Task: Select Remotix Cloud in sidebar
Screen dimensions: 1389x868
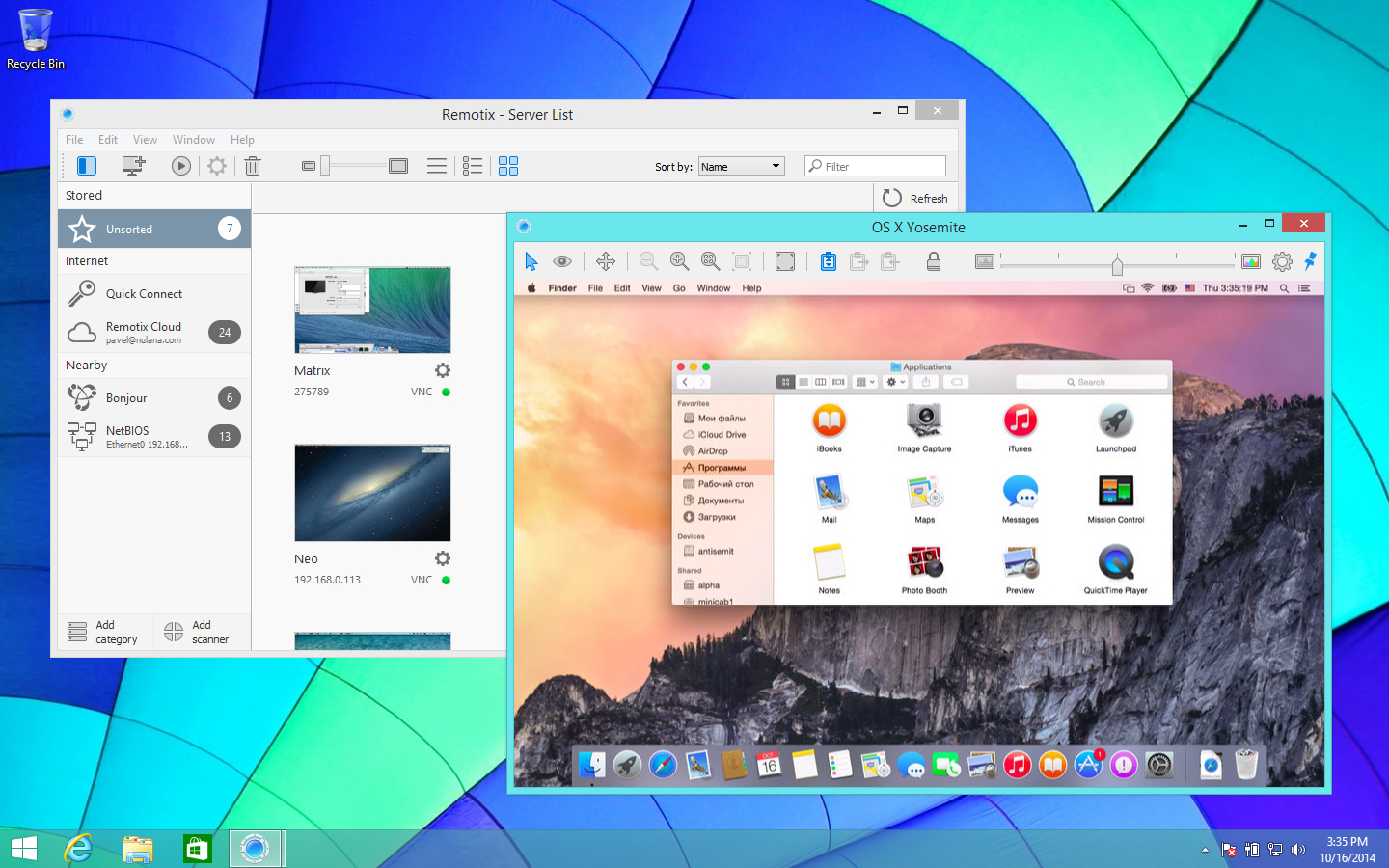Action: pyautogui.click(x=154, y=332)
